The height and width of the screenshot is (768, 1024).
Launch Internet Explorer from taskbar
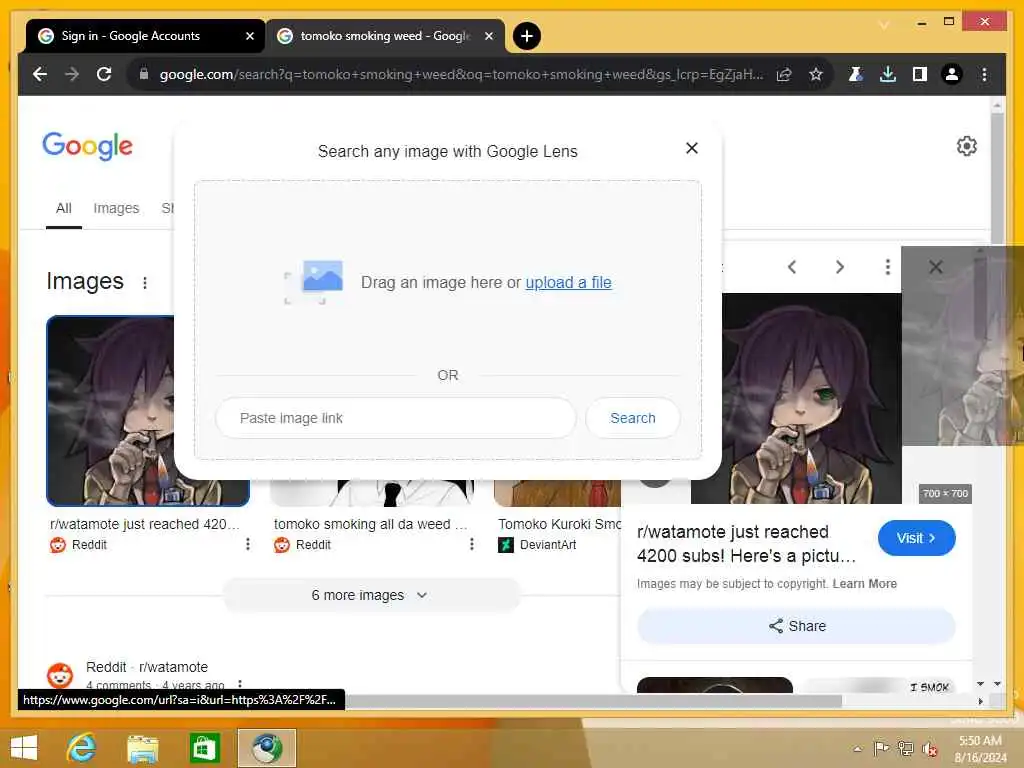click(82, 748)
